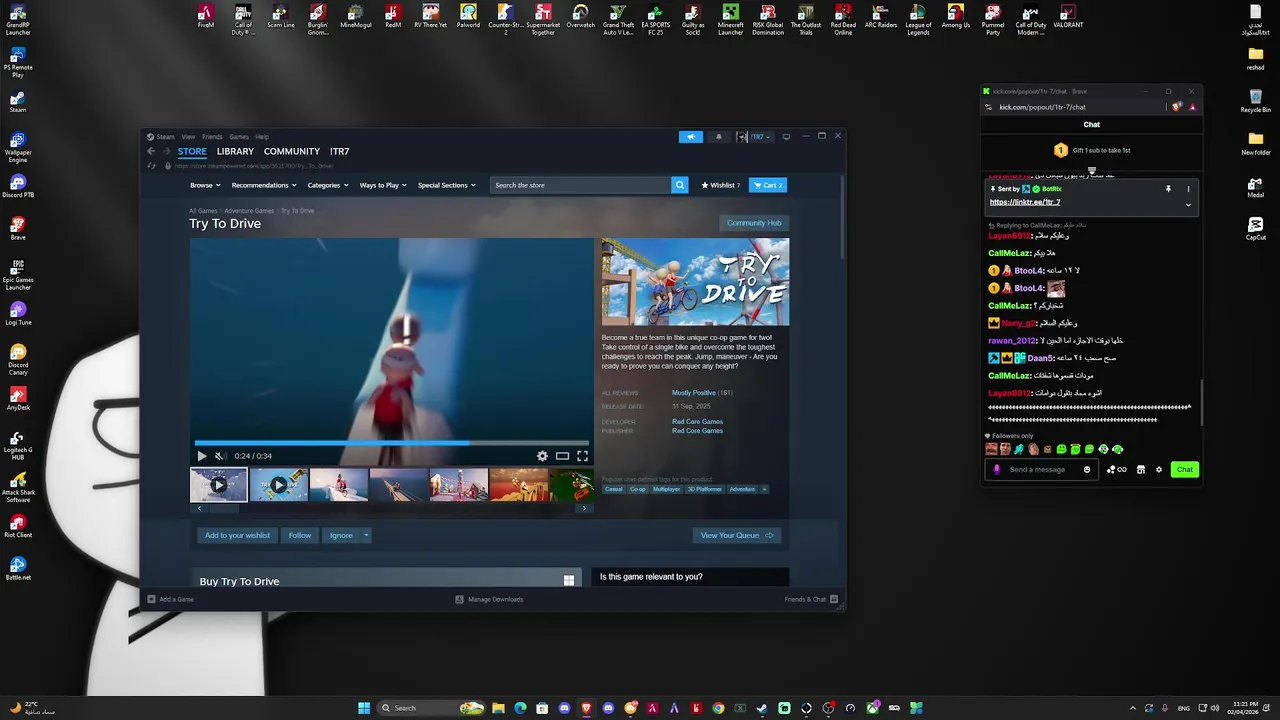The image size is (1280, 720).
Task: Expand the Recommendations dropdown
Action: [x=263, y=185]
